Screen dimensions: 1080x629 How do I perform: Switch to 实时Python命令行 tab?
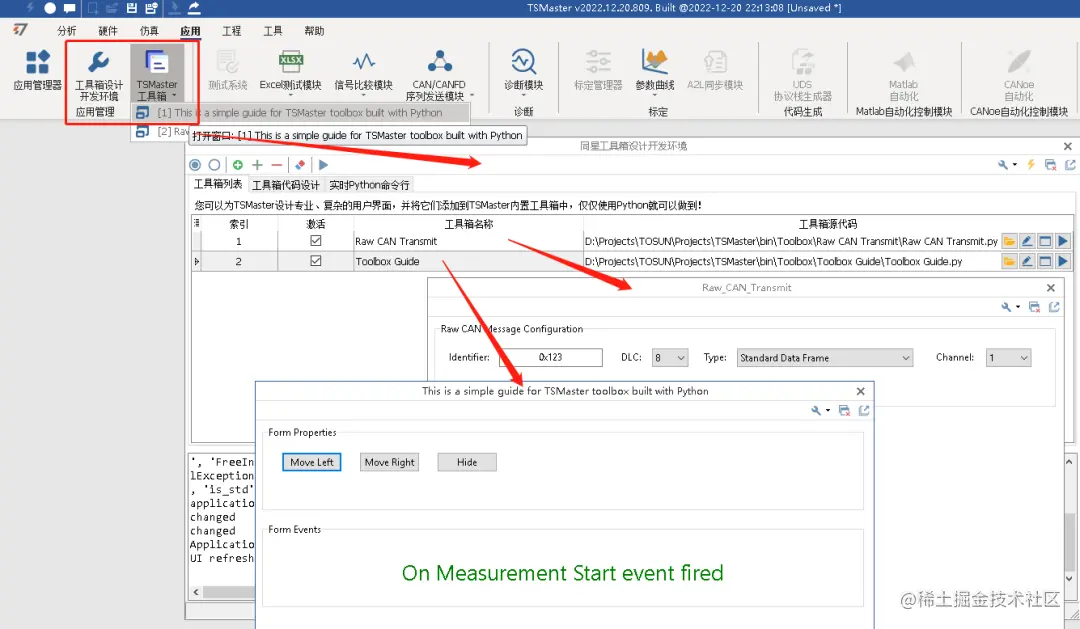tap(369, 185)
